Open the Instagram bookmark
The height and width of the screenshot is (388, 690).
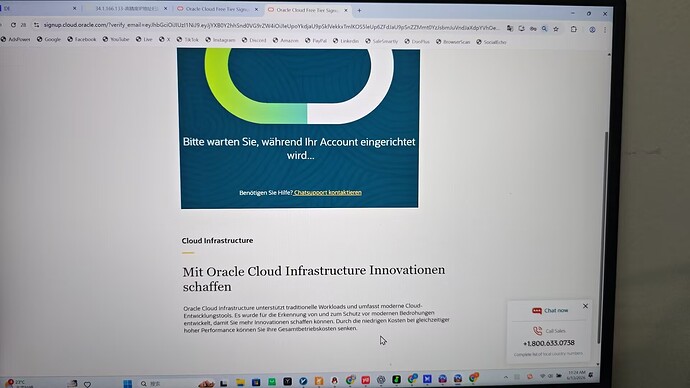tap(220, 40)
